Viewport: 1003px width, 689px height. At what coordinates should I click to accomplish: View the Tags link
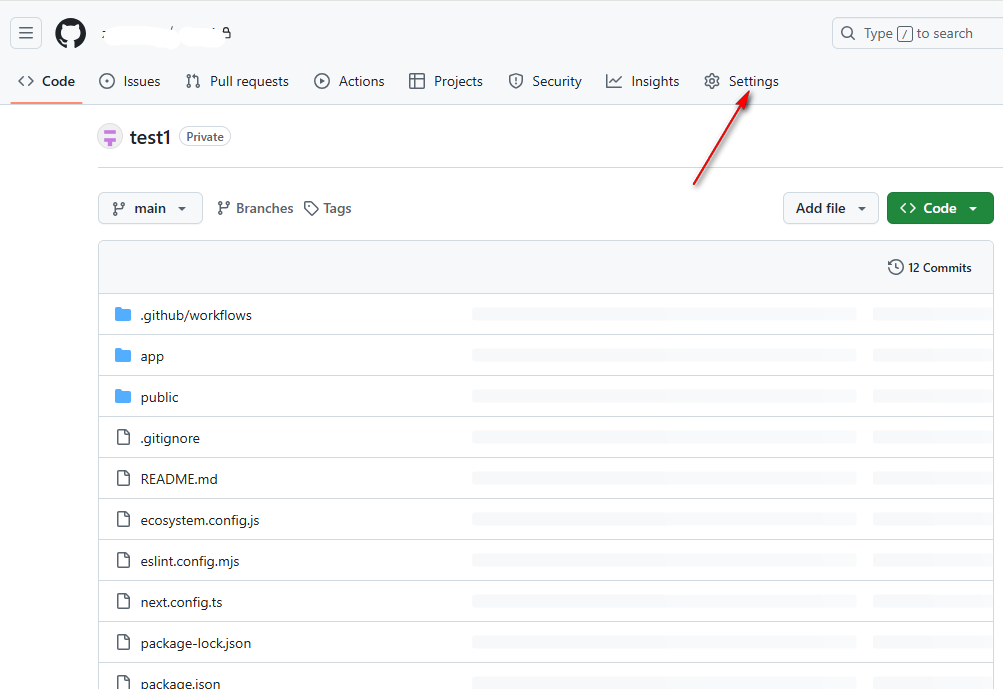click(x=328, y=208)
